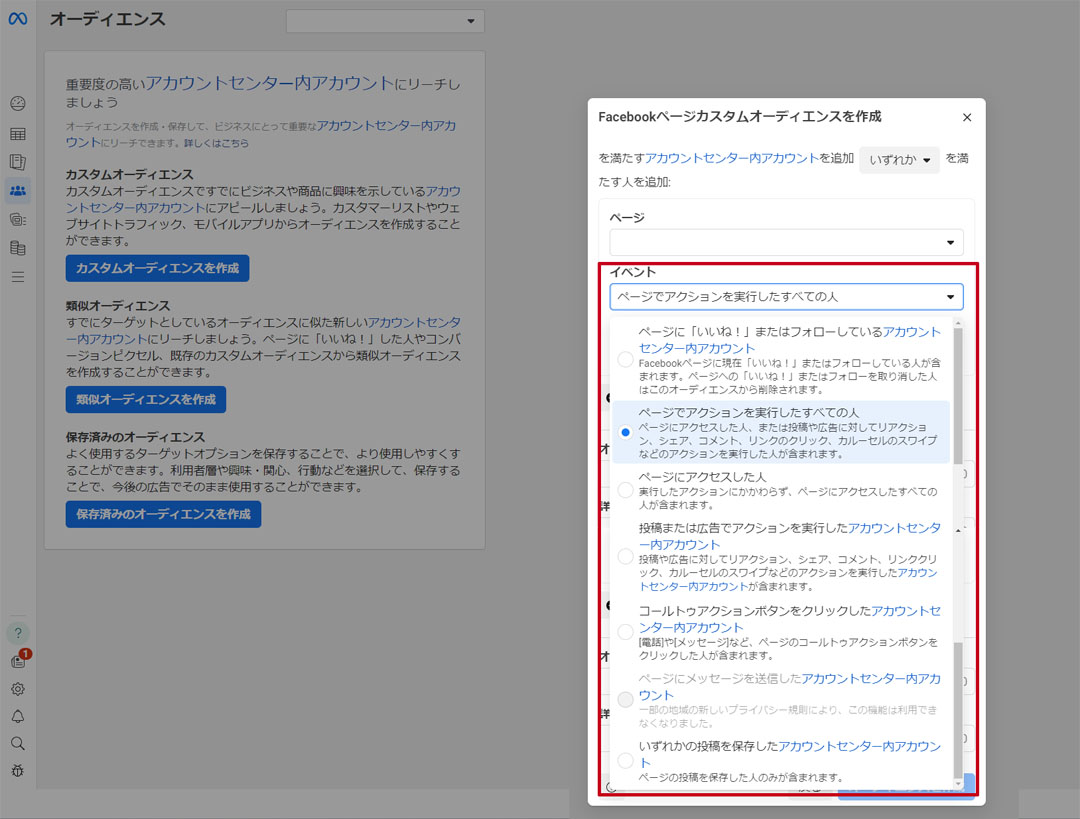
Task: Open the campaigns table grid icon
Action: (18, 134)
